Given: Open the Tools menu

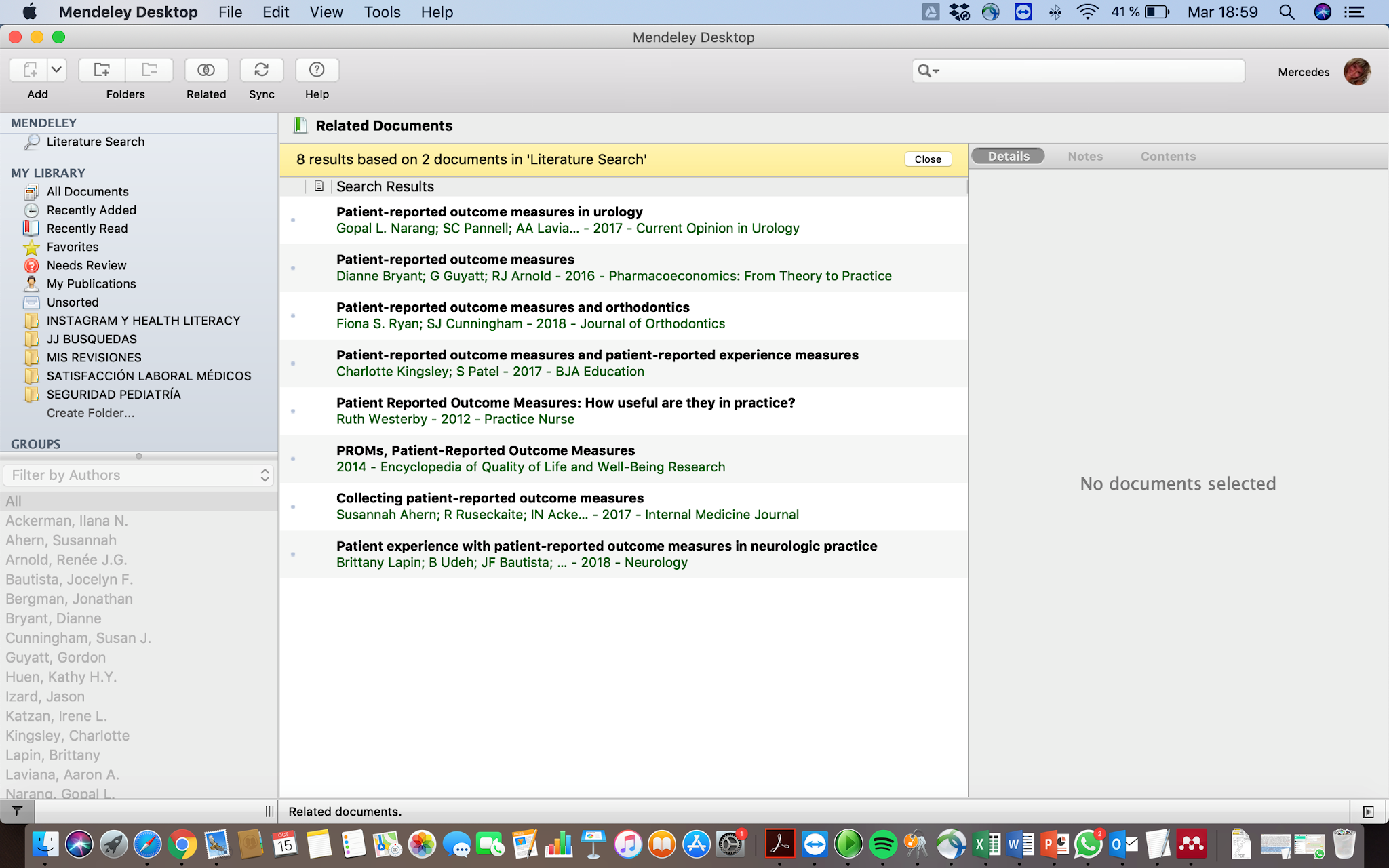Looking at the screenshot, I should [382, 12].
